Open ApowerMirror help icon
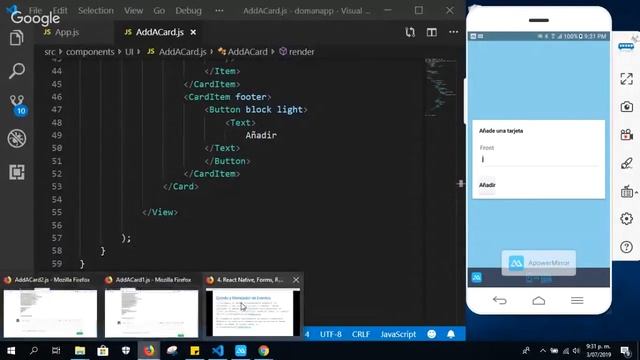The image size is (640, 360). pyautogui.click(x=627, y=247)
